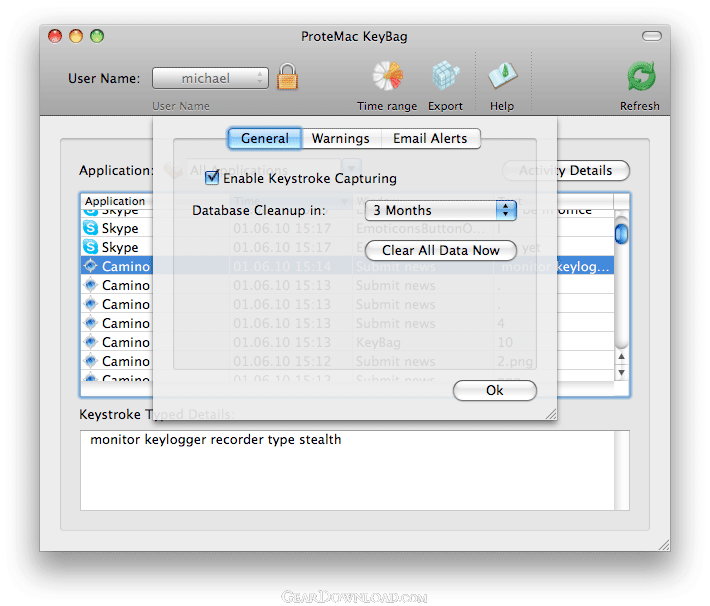
Task: Select the Camino row ending in 2.png
Action: click(x=347, y=361)
